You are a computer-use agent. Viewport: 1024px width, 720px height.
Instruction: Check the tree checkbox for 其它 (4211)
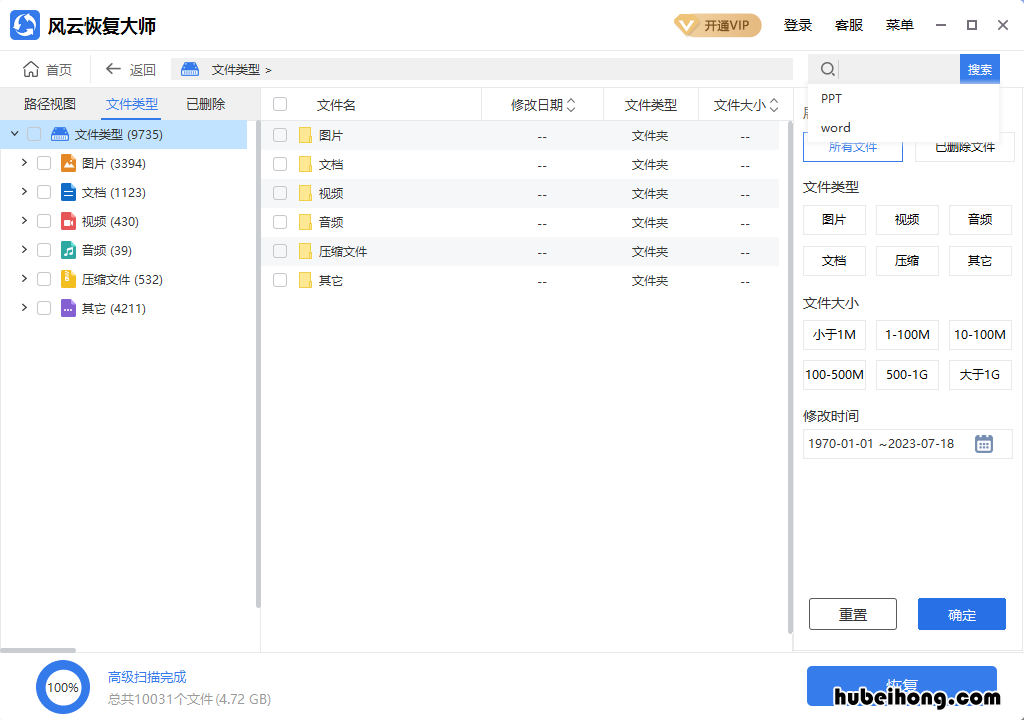(x=44, y=308)
